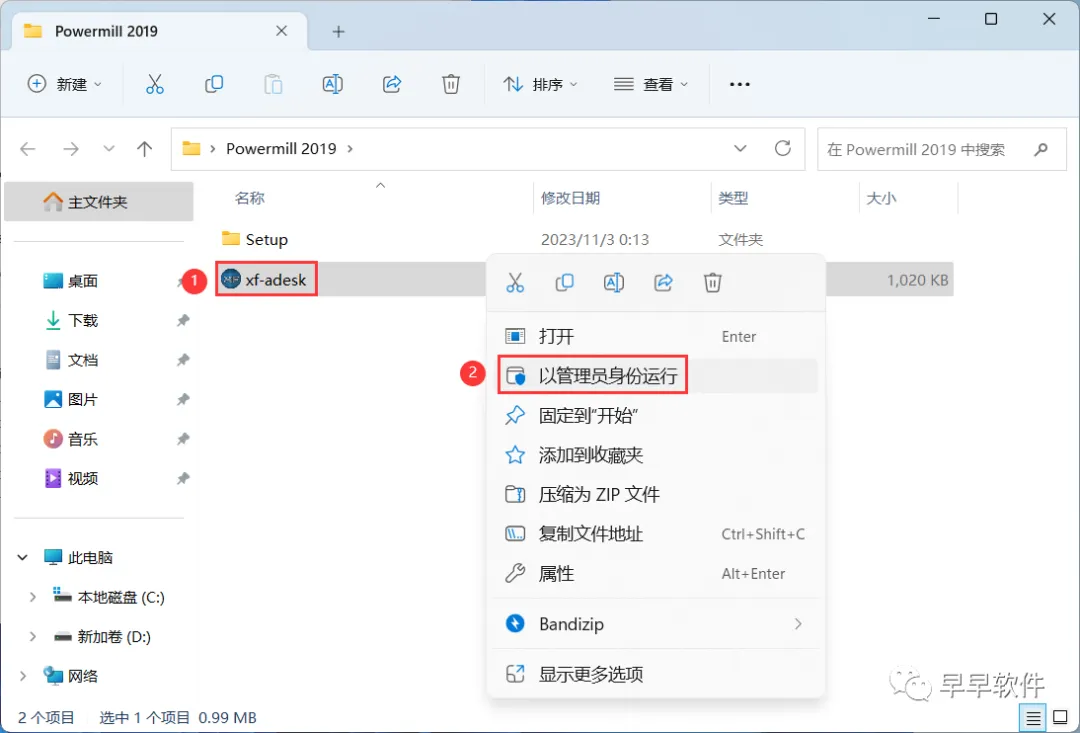Viewport: 1080px width, 733px height.
Task: Open the 查看 view dropdown
Action: (651, 84)
